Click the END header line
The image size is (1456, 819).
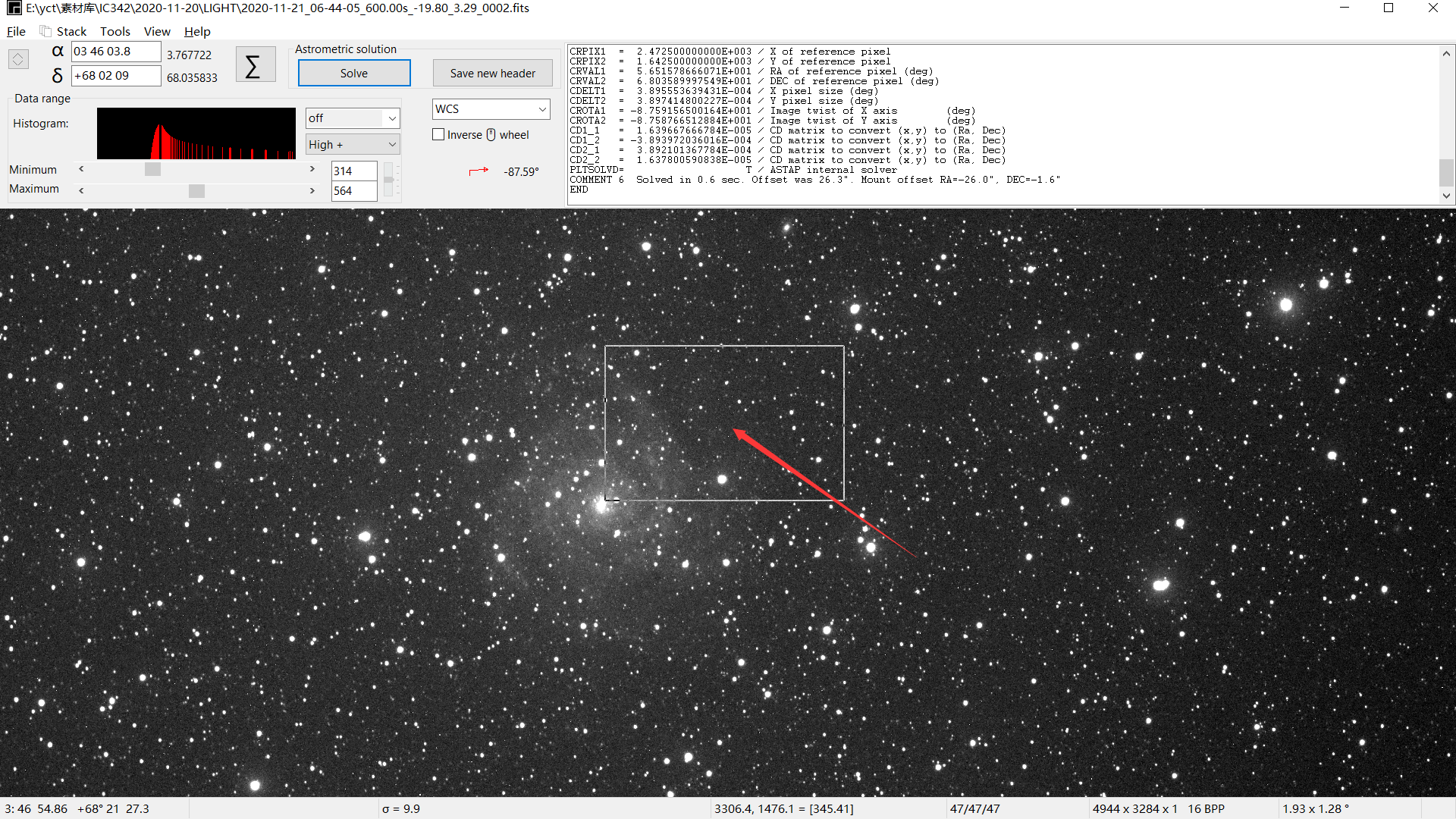[579, 190]
